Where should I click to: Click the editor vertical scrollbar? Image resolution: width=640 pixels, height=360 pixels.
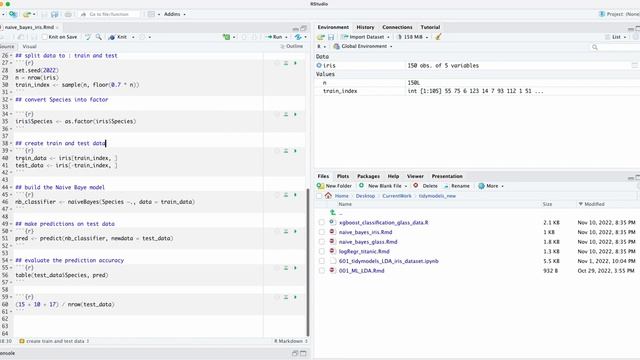[x=308, y=261]
